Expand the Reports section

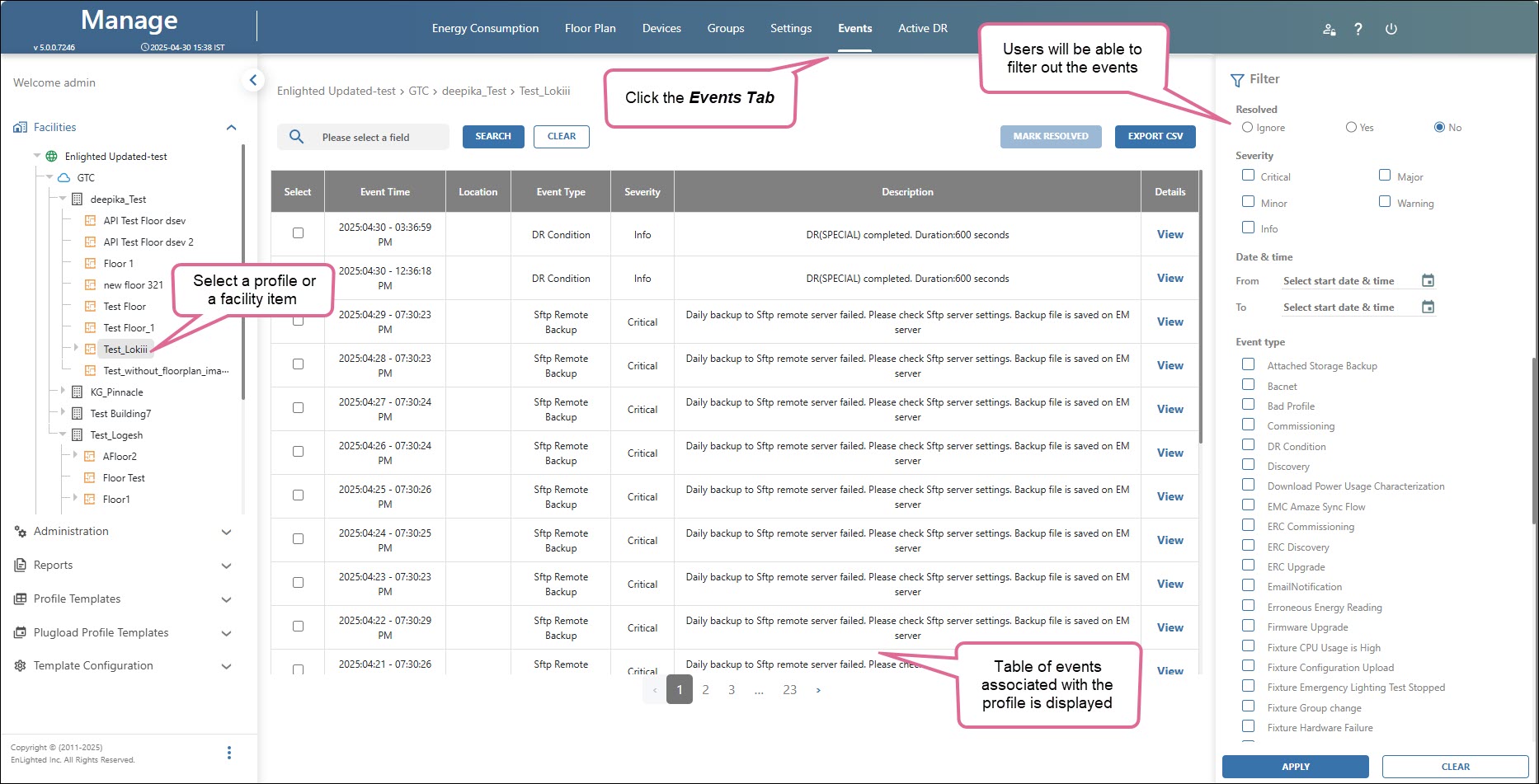226,566
